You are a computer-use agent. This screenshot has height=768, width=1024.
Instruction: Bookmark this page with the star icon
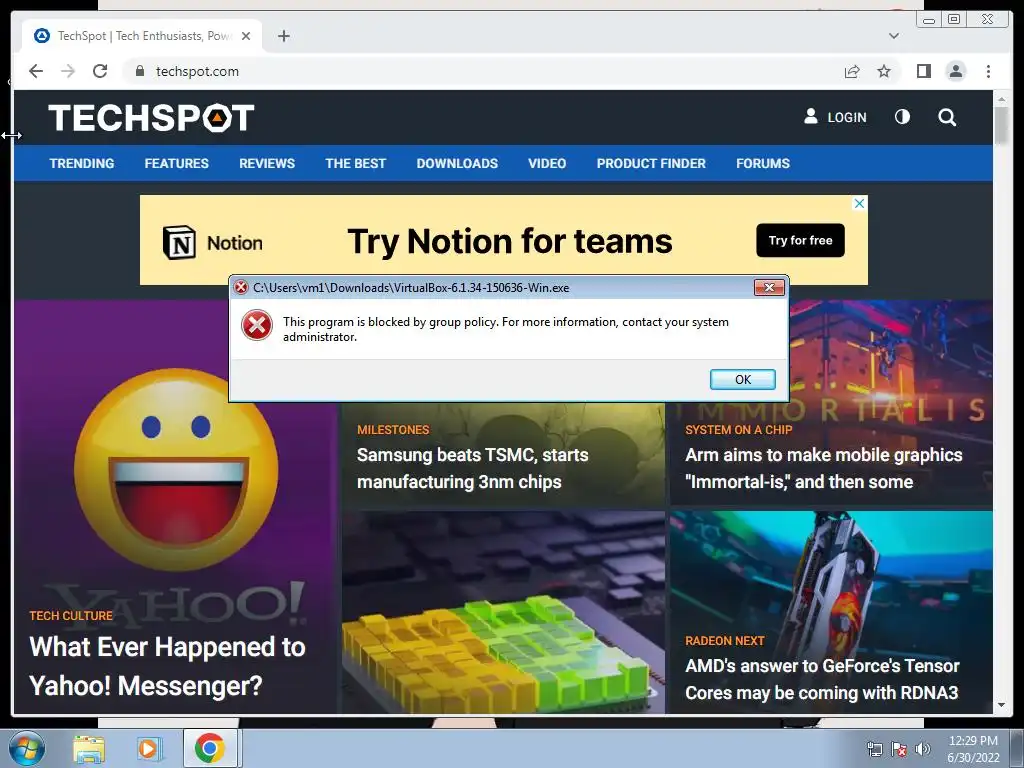(884, 71)
